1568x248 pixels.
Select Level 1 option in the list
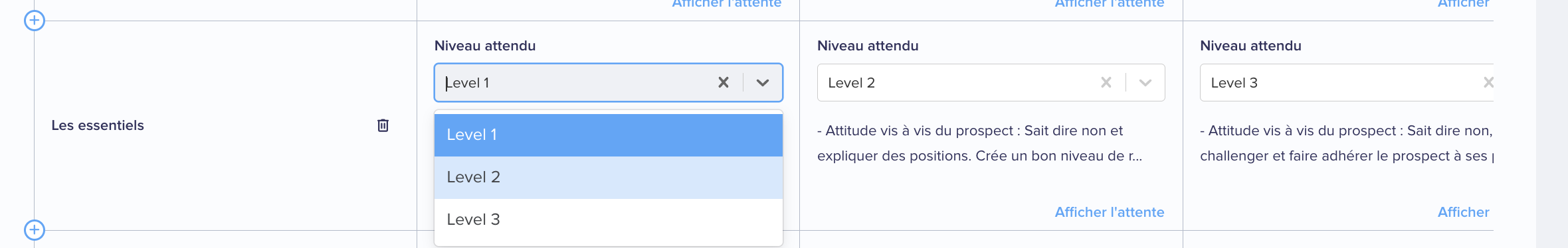coord(609,135)
